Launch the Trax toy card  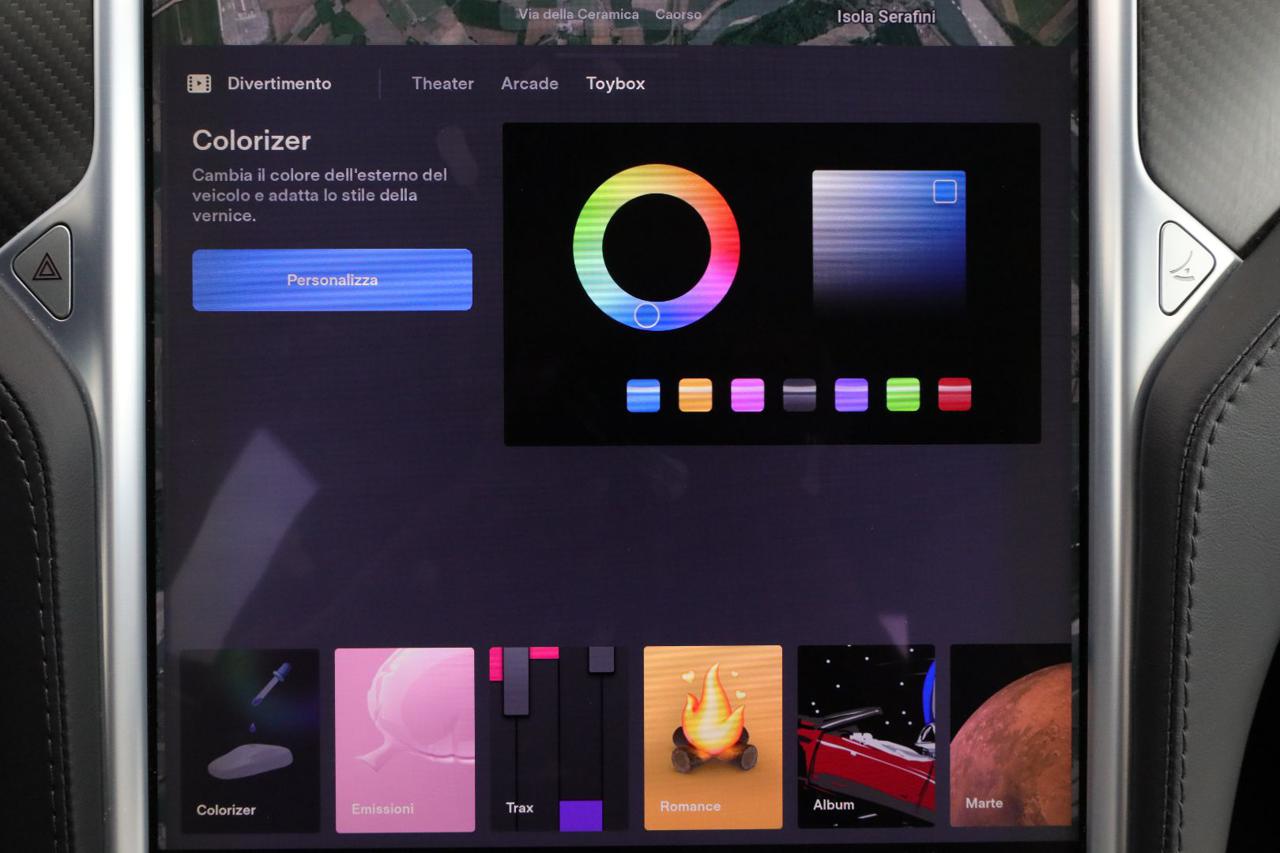coord(559,738)
